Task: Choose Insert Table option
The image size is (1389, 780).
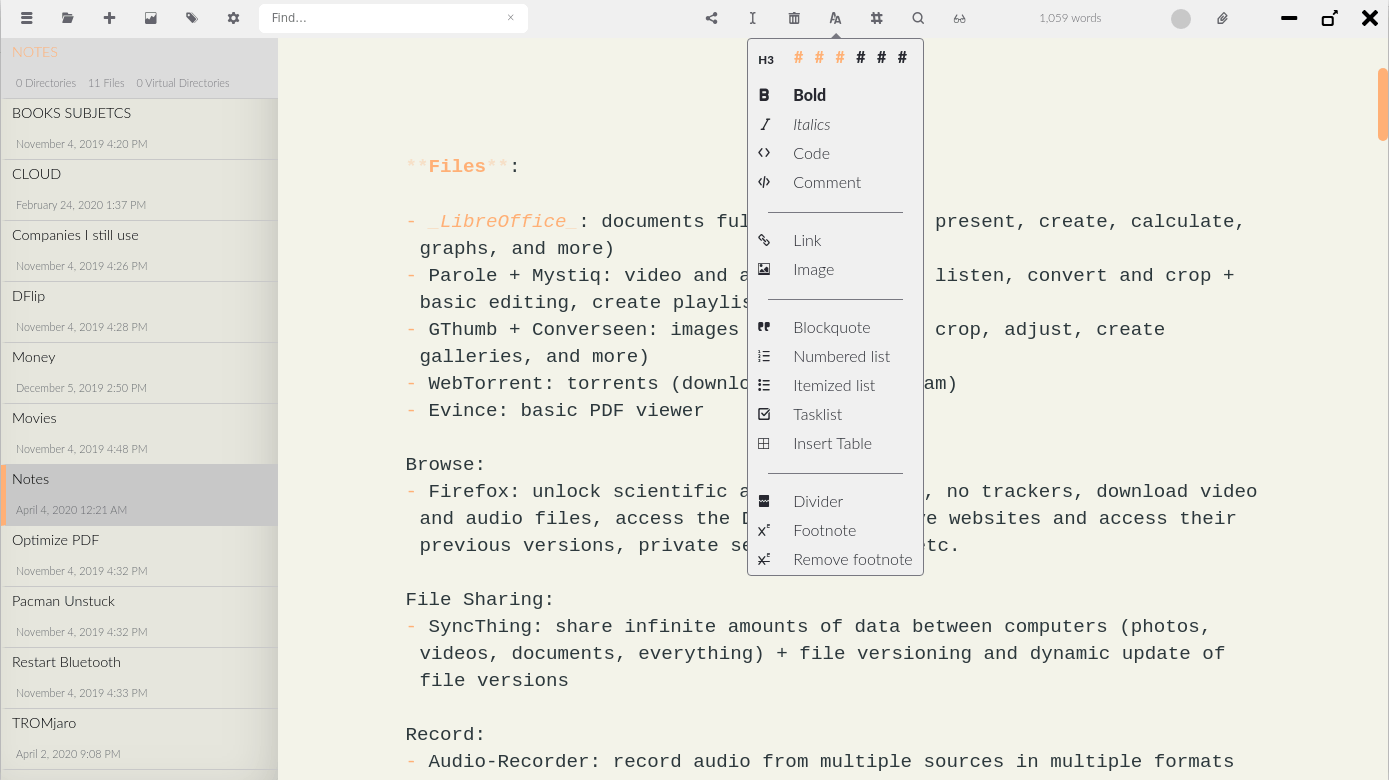Action: [835, 443]
